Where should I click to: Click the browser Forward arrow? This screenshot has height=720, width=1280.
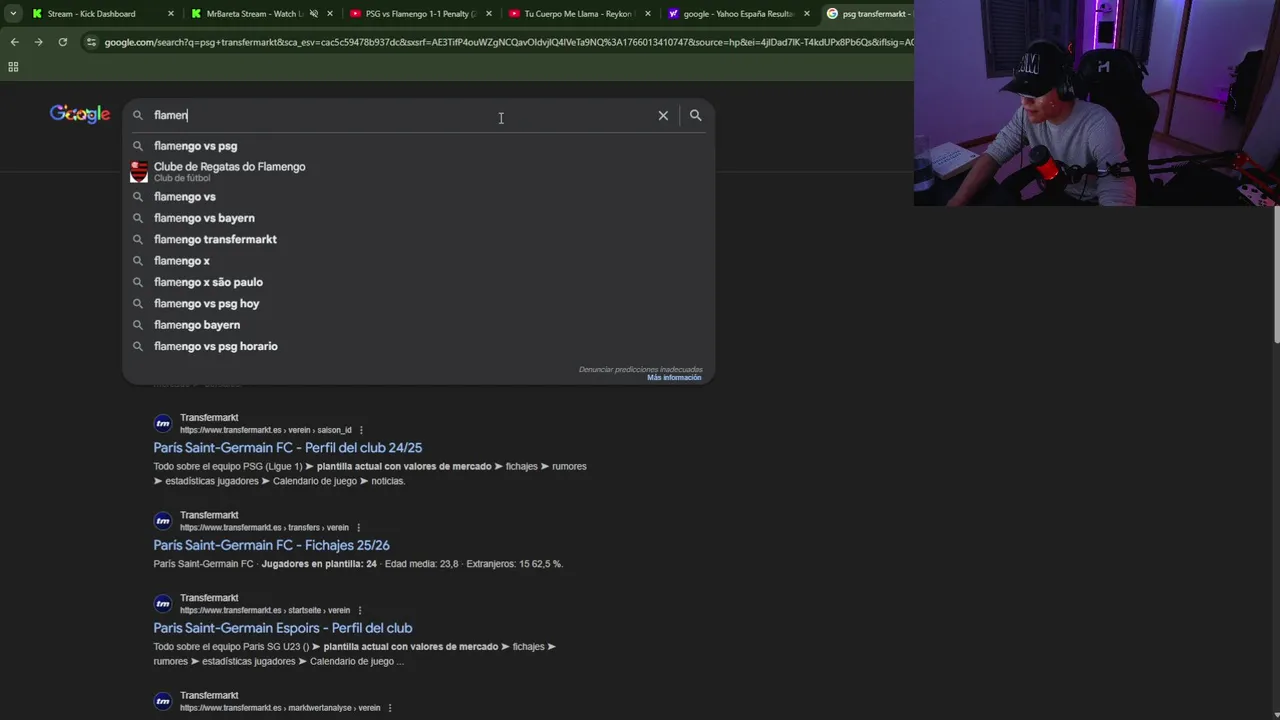point(38,42)
